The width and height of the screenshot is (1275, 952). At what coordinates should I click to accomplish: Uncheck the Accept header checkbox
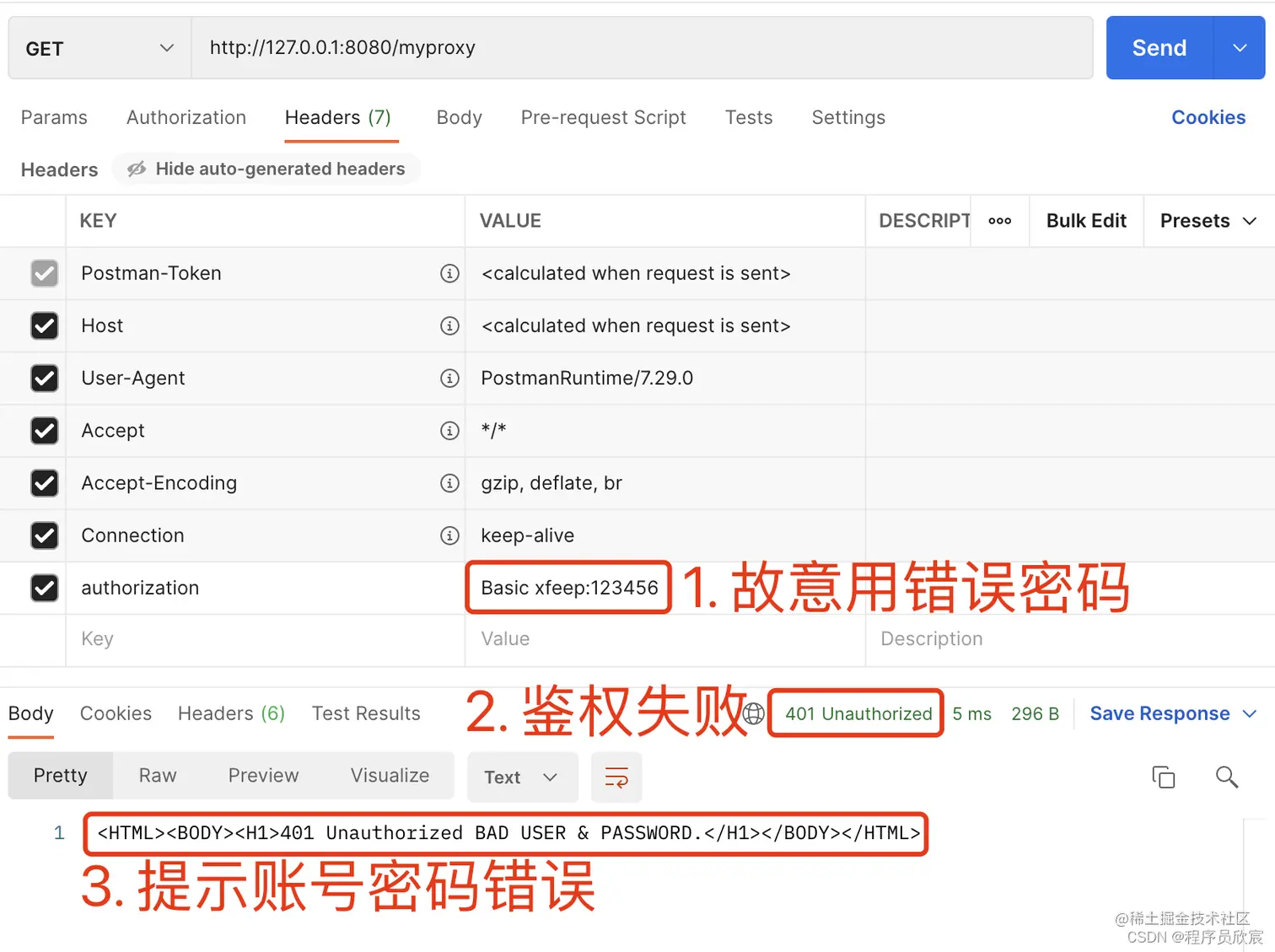click(45, 431)
